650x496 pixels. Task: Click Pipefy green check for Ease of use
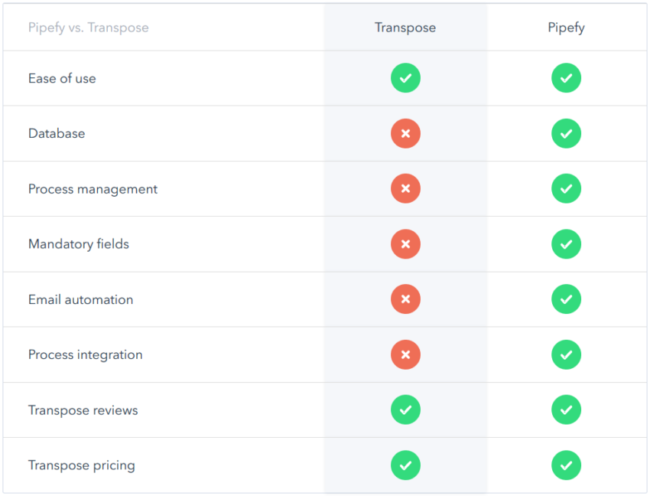click(x=566, y=78)
